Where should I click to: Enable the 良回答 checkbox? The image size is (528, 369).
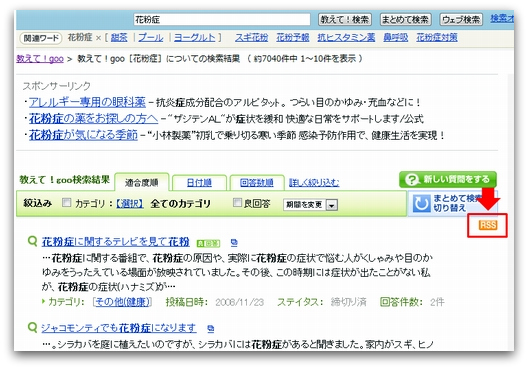coord(237,202)
